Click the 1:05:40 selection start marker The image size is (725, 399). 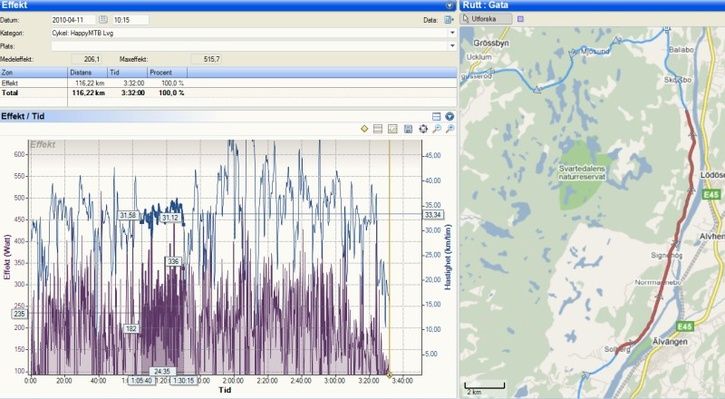[141, 381]
